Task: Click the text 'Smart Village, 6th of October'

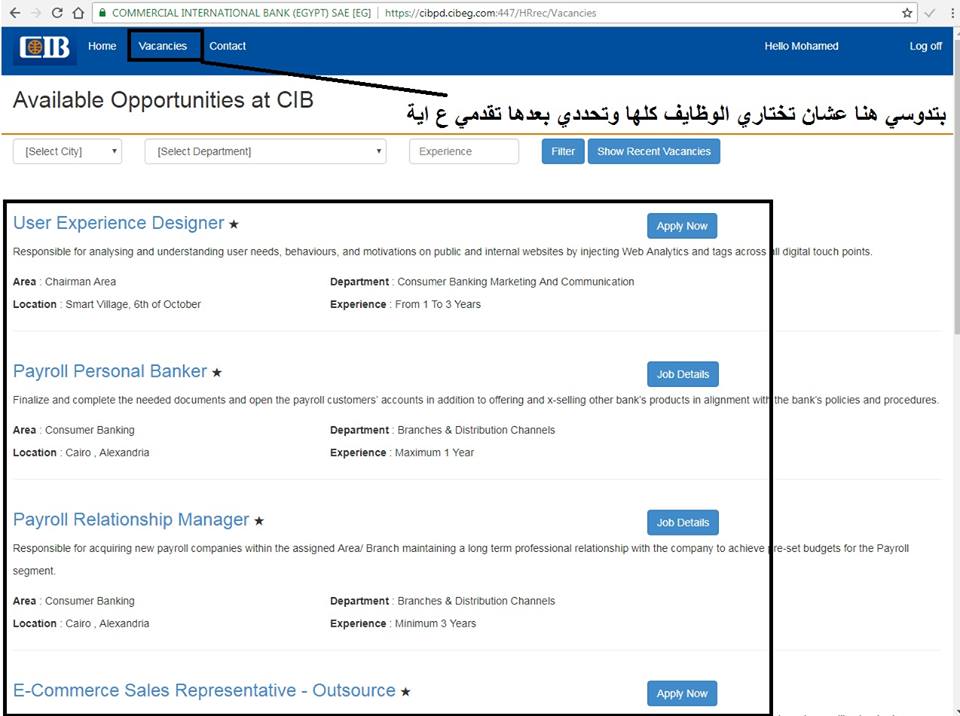Action: tap(133, 304)
